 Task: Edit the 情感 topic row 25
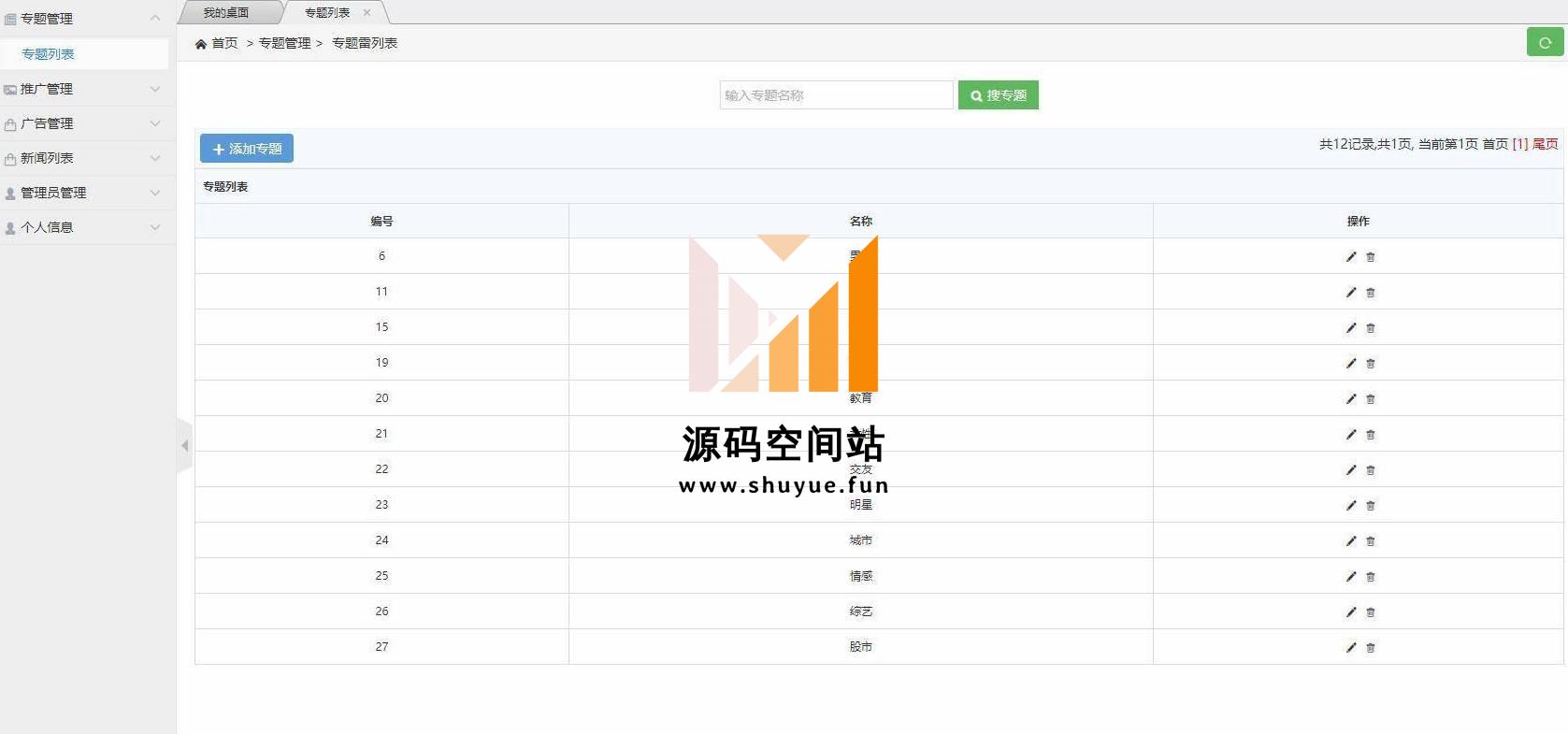coord(1351,576)
